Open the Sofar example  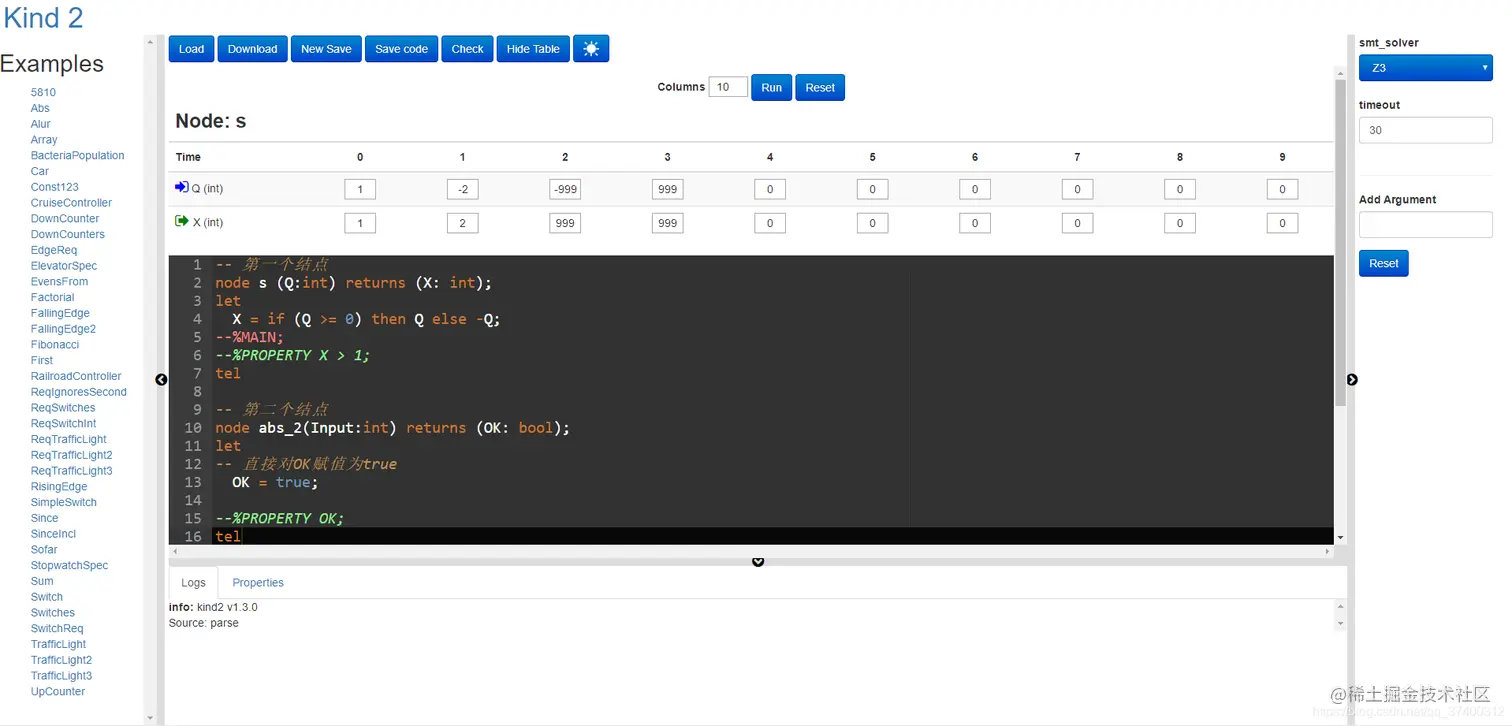[x=44, y=550]
